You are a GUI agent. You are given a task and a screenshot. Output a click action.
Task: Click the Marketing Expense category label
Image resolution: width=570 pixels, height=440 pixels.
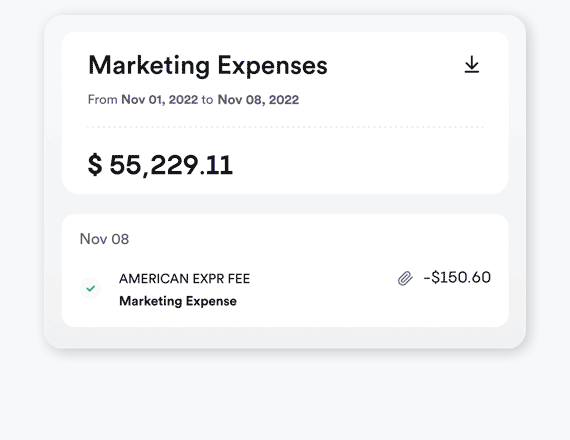[178, 301]
